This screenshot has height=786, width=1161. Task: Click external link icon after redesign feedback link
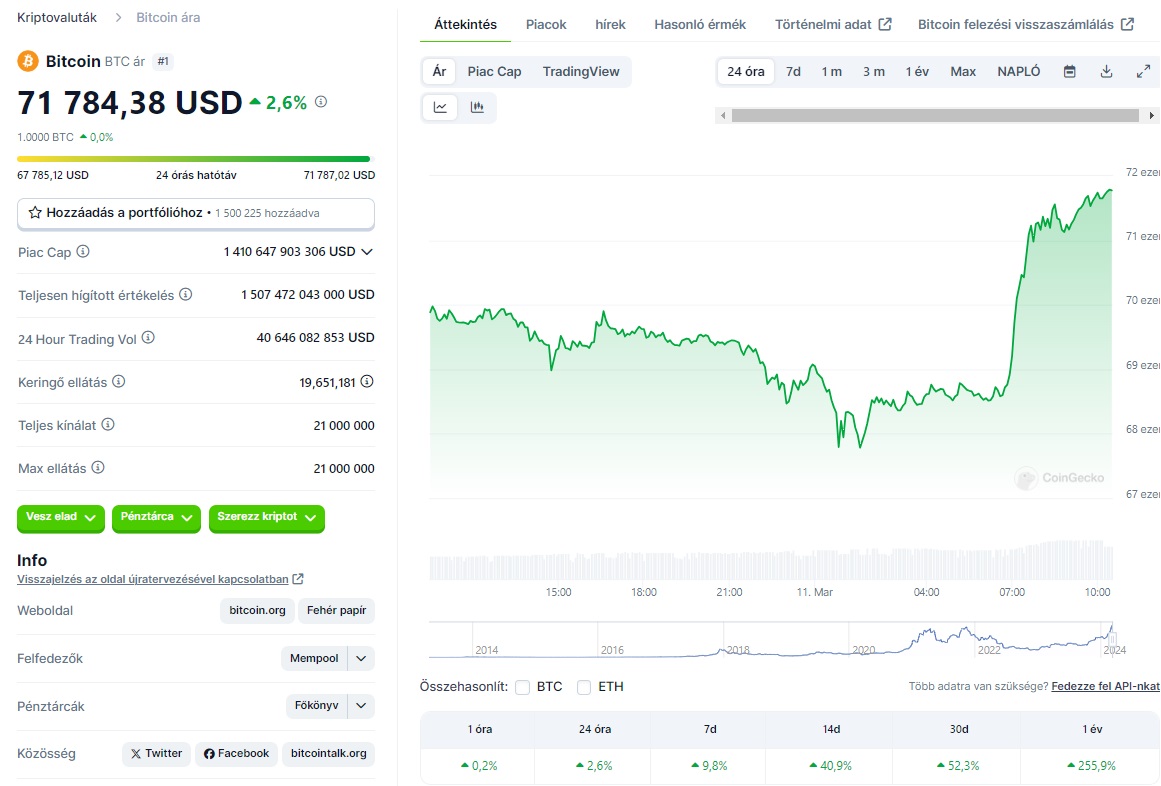298,579
